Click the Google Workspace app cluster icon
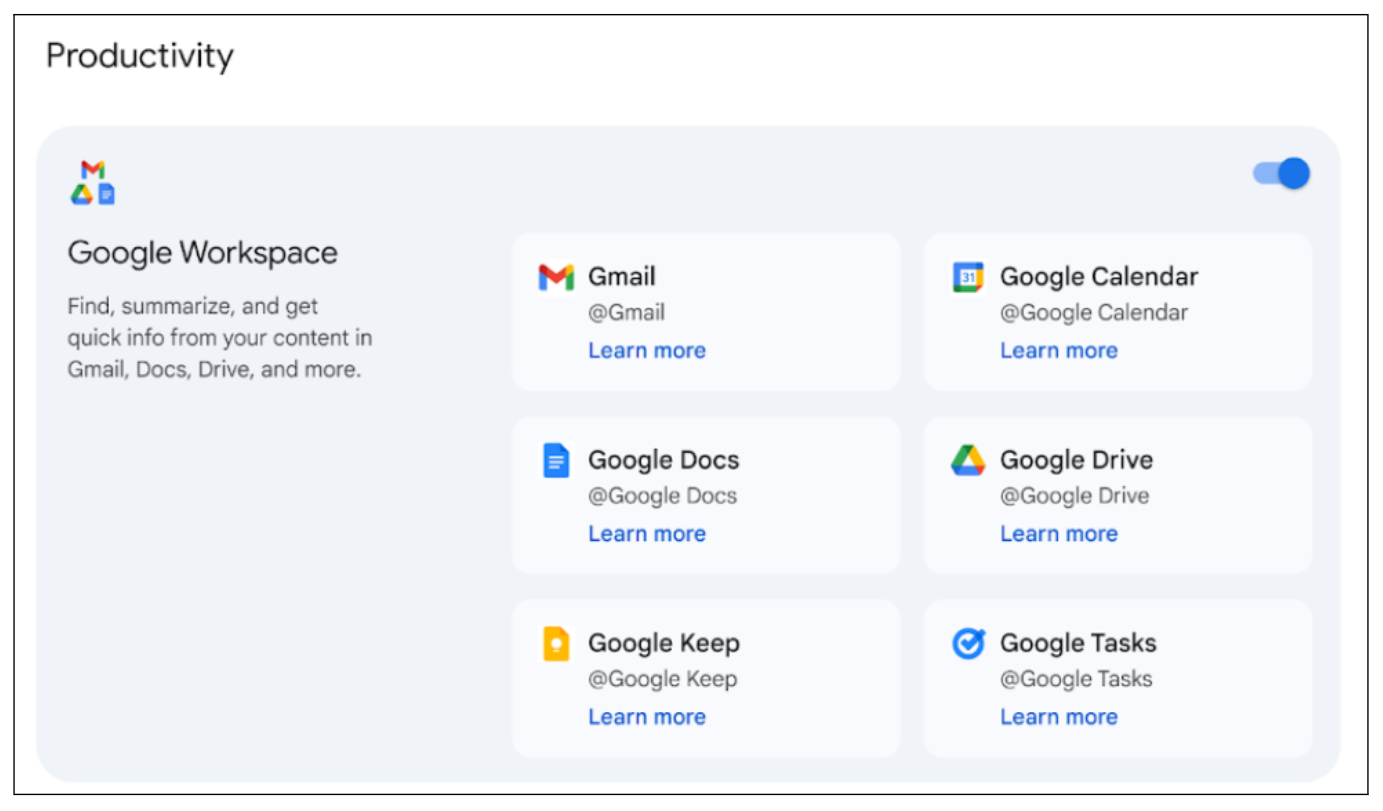Screen dimensions: 1383x811 coord(93,180)
